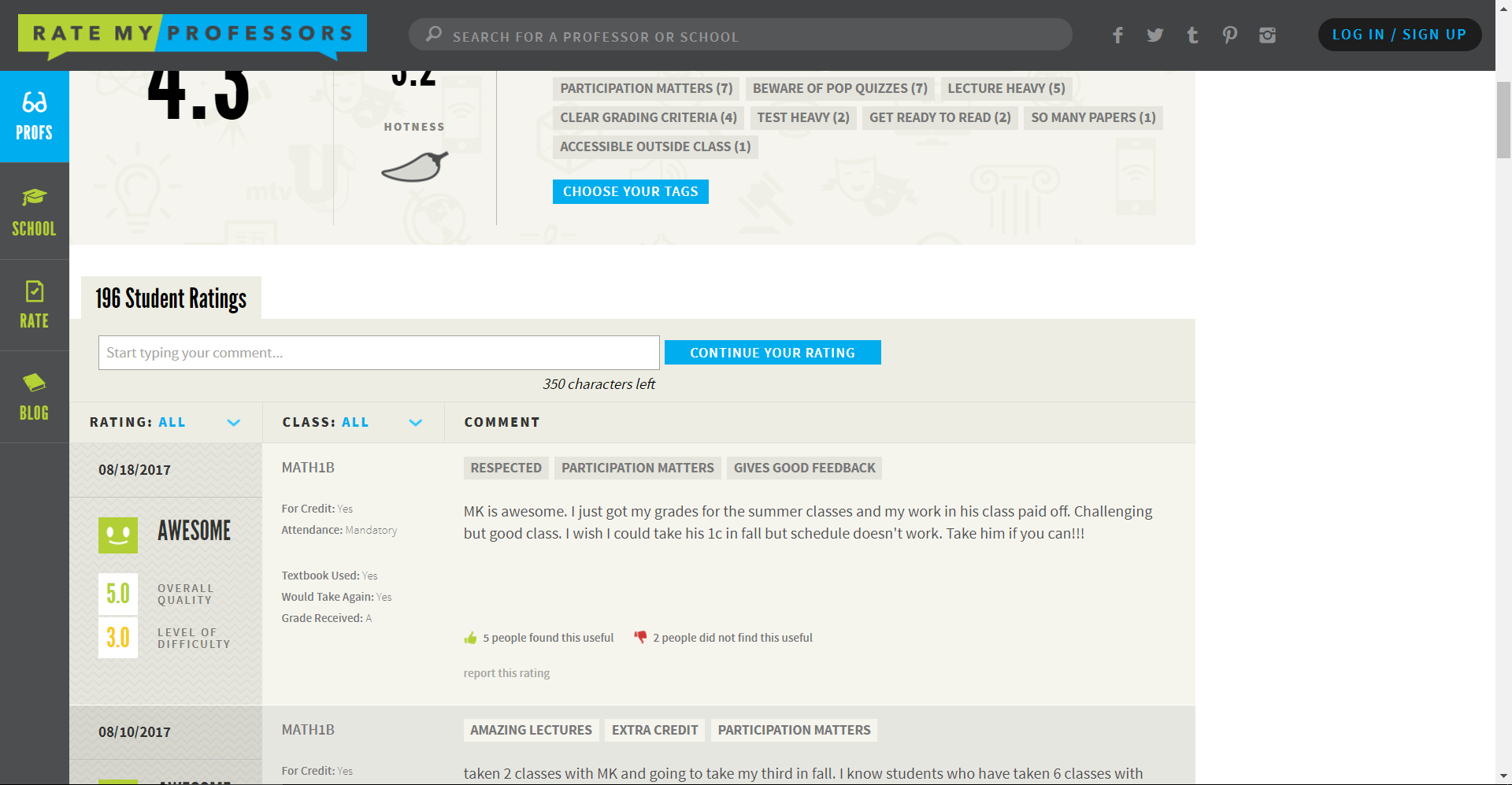Click the Amazing Lectures review tag
This screenshot has height=785, width=1512.
[532, 730]
